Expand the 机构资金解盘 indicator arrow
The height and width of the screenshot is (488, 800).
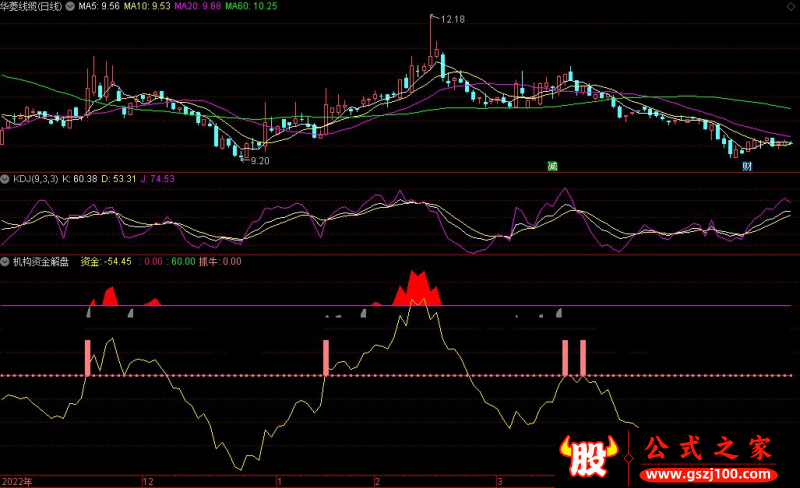coord(6,262)
